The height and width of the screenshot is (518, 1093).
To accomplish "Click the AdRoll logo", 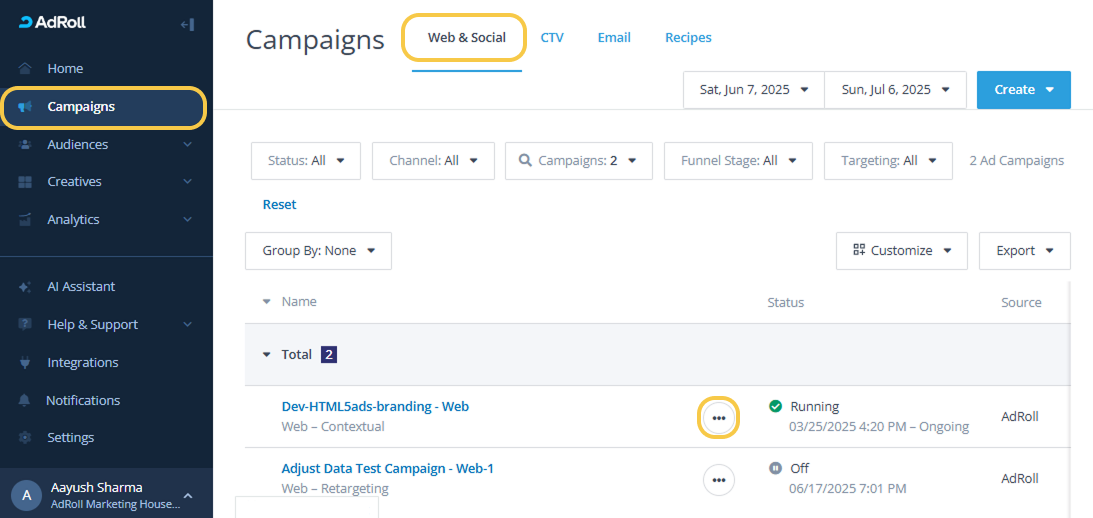I will coord(52,23).
